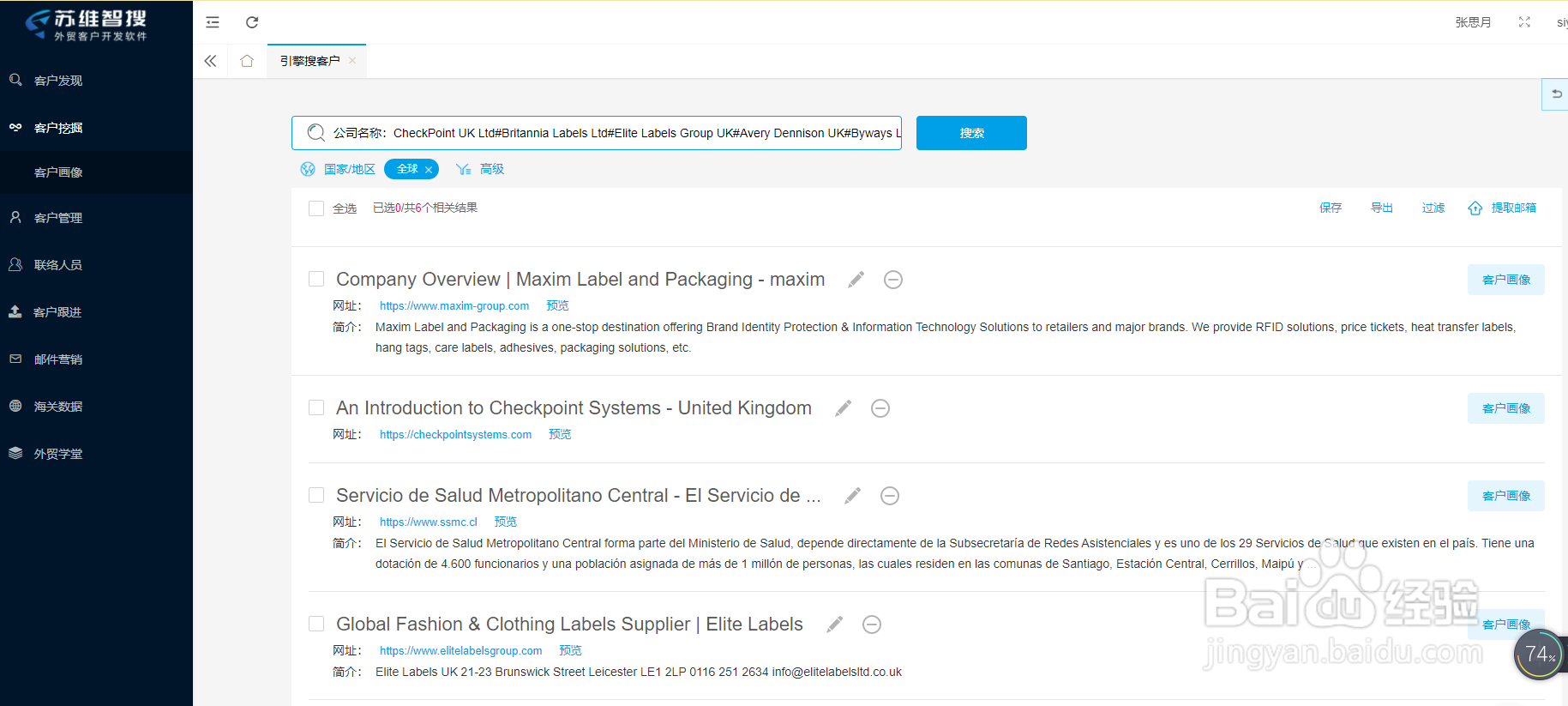Screen dimensions: 1568x706
Task: Click the back arrow side button
Action: [1556, 94]
